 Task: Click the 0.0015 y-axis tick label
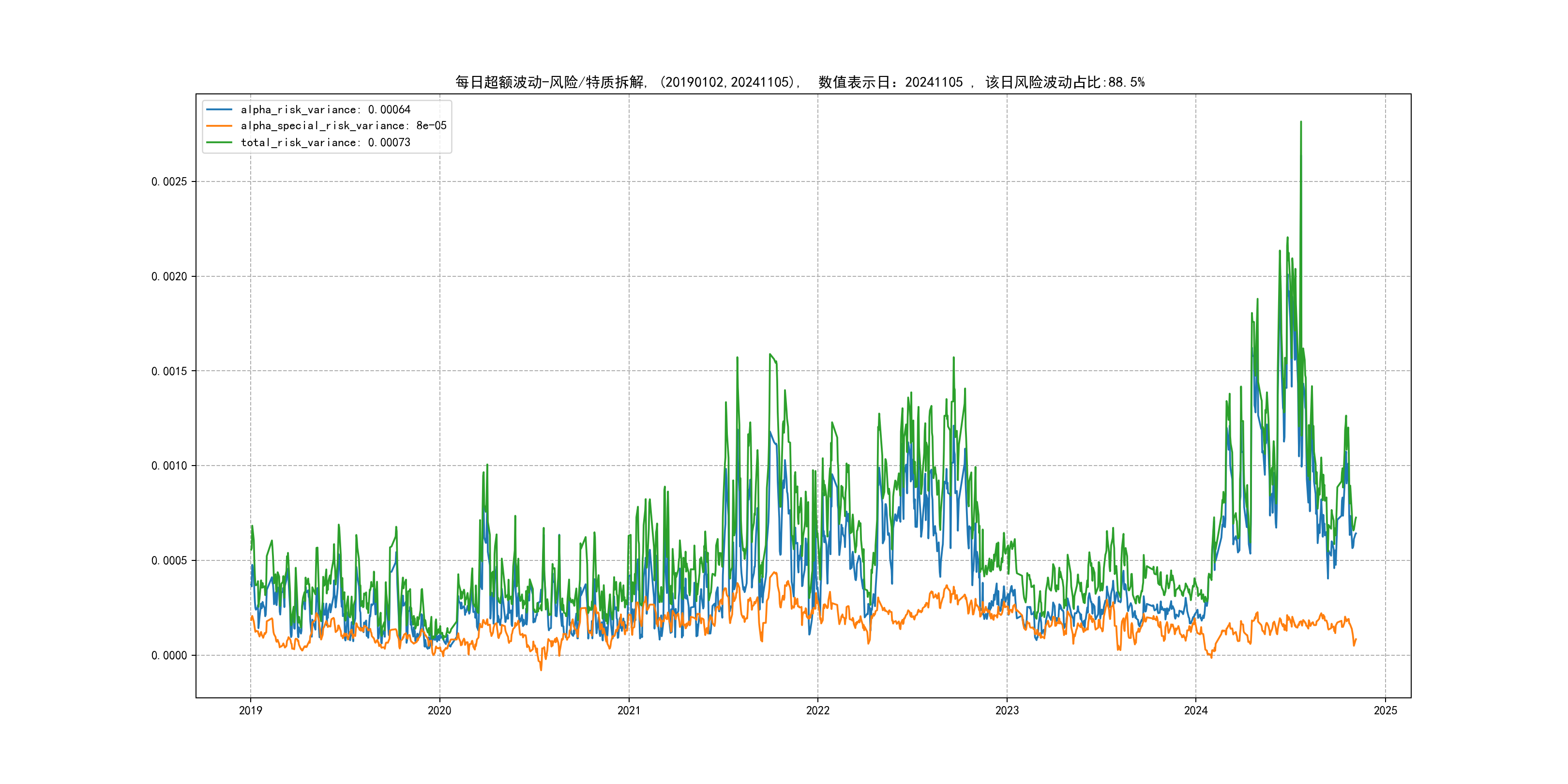(169, 371)
